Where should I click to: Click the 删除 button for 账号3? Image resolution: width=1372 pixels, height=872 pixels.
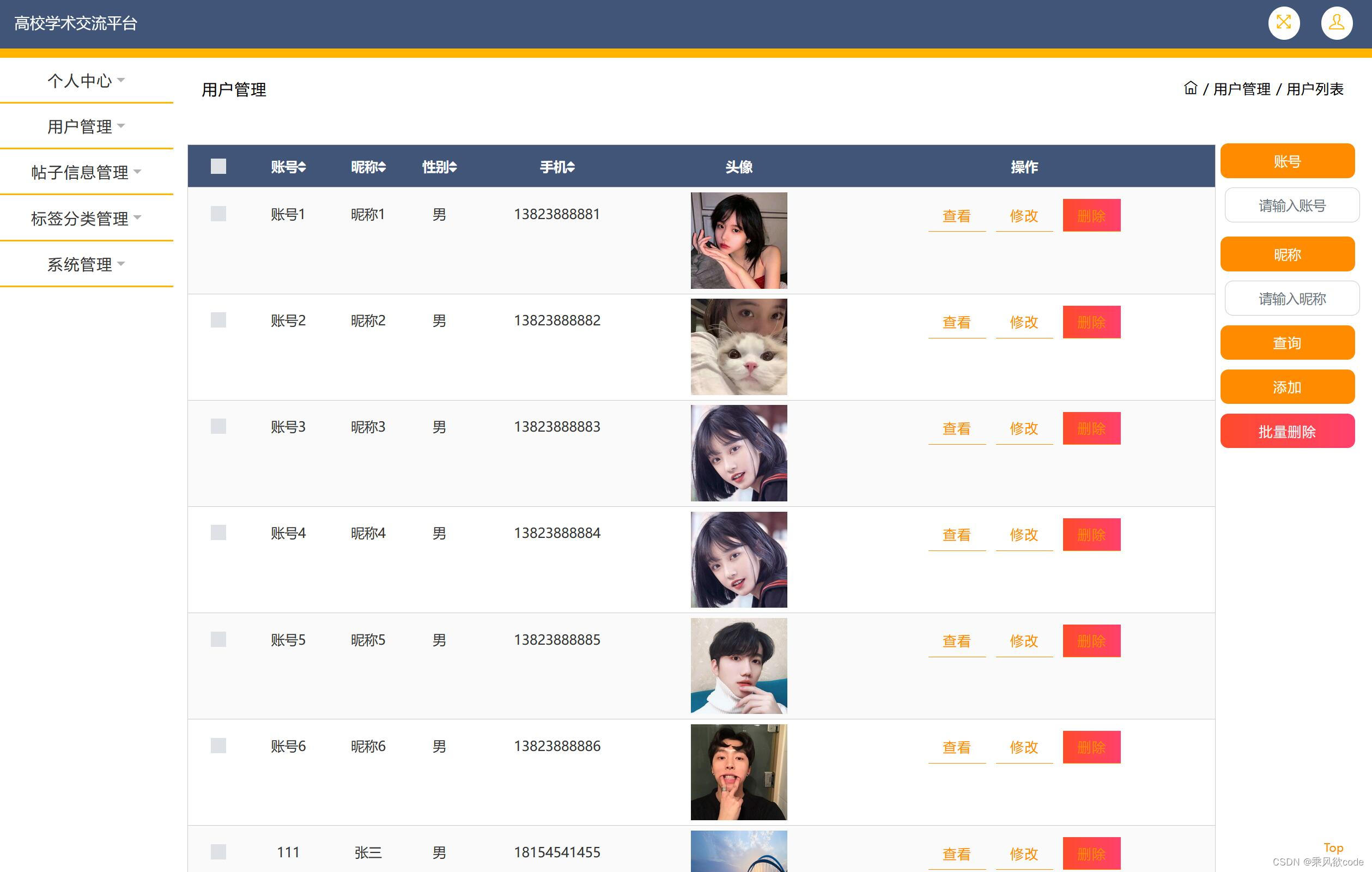coord(1091,428)
